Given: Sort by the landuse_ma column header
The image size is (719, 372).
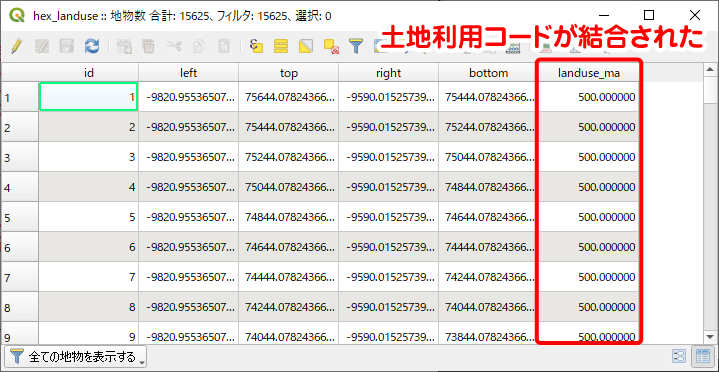Looking at the screenshot, I should 589,73.
